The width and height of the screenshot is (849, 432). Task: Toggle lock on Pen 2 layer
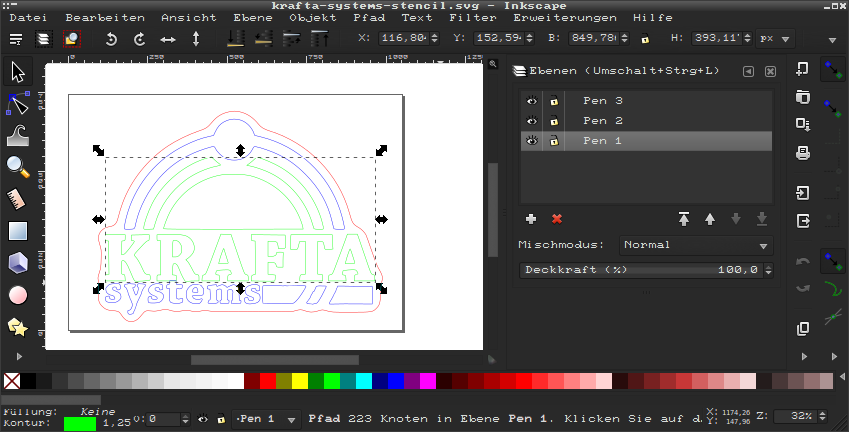coord(554,121)
